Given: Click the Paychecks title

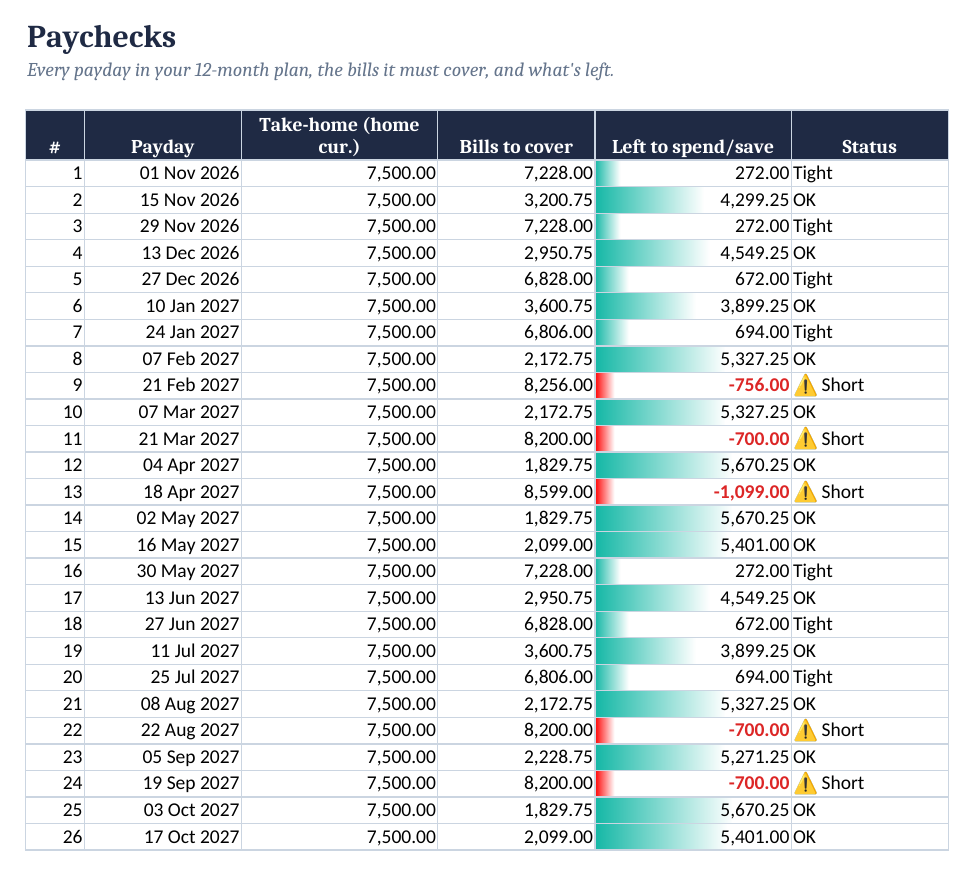Looking at the screenshot, I should coord(101,37).
